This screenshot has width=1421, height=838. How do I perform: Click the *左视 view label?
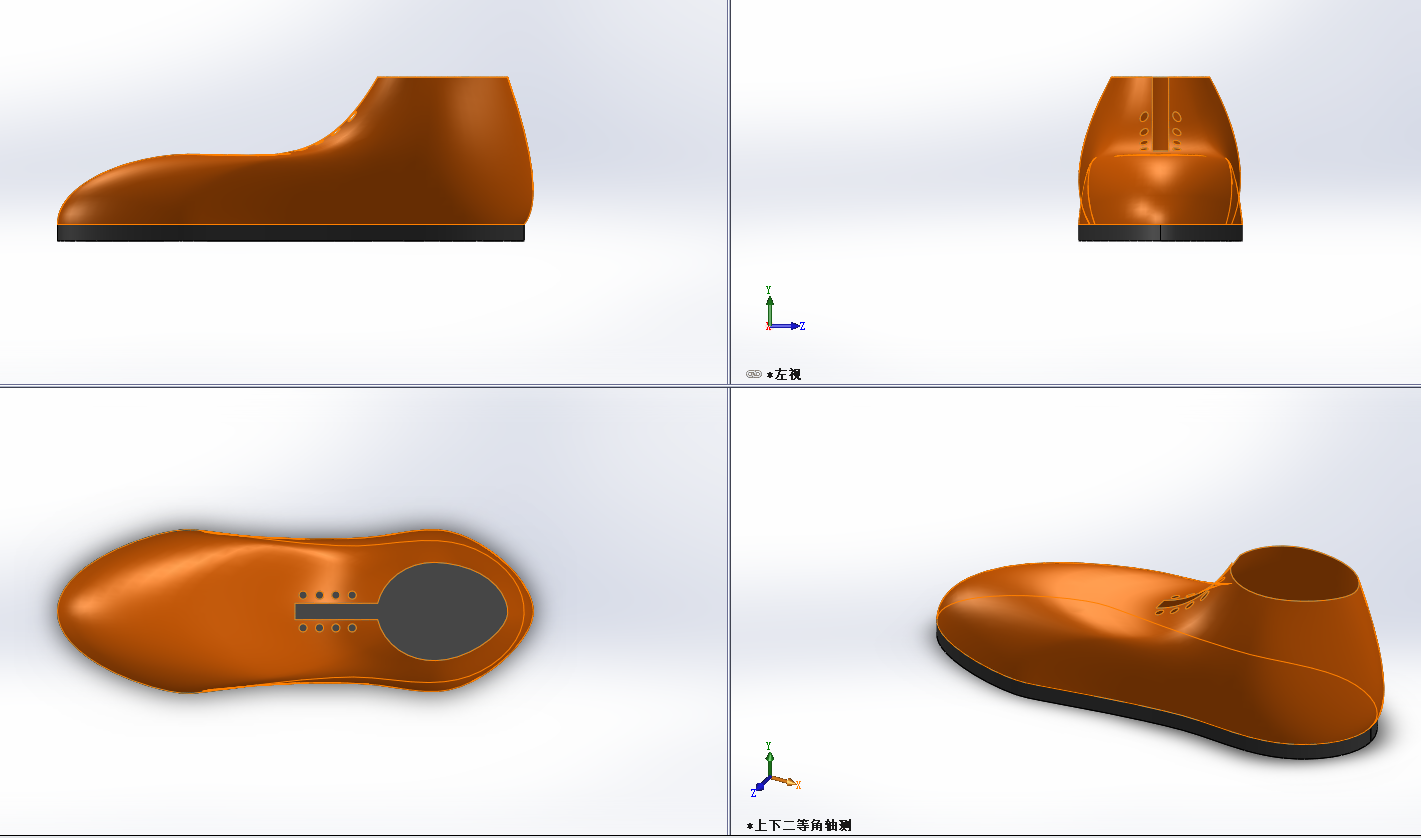pos(784,374)
